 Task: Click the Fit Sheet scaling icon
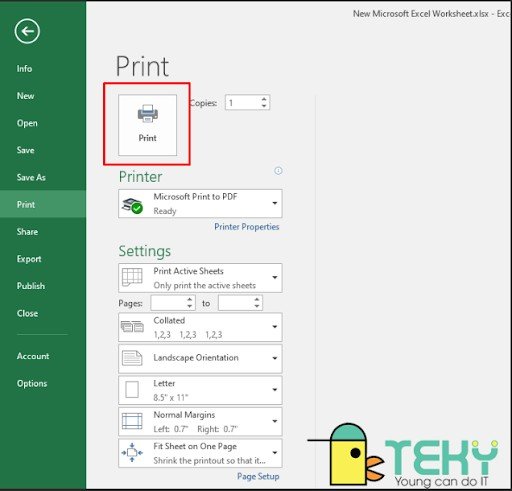[132, 452]
